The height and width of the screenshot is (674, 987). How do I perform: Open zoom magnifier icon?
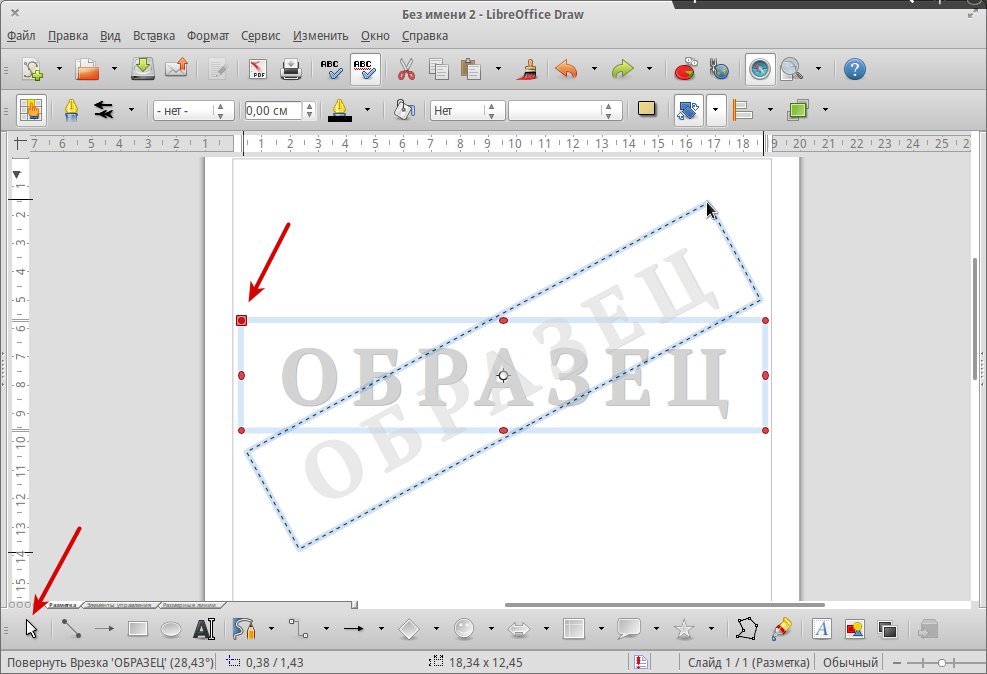coord(791,69)
